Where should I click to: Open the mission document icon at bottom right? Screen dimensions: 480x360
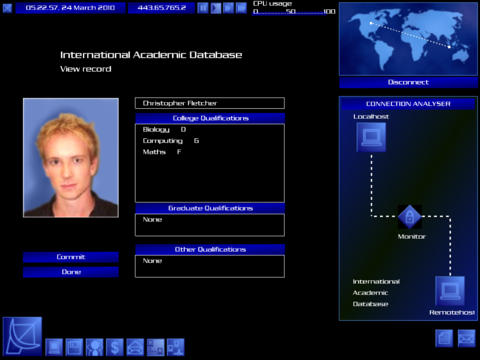point(444,339)
